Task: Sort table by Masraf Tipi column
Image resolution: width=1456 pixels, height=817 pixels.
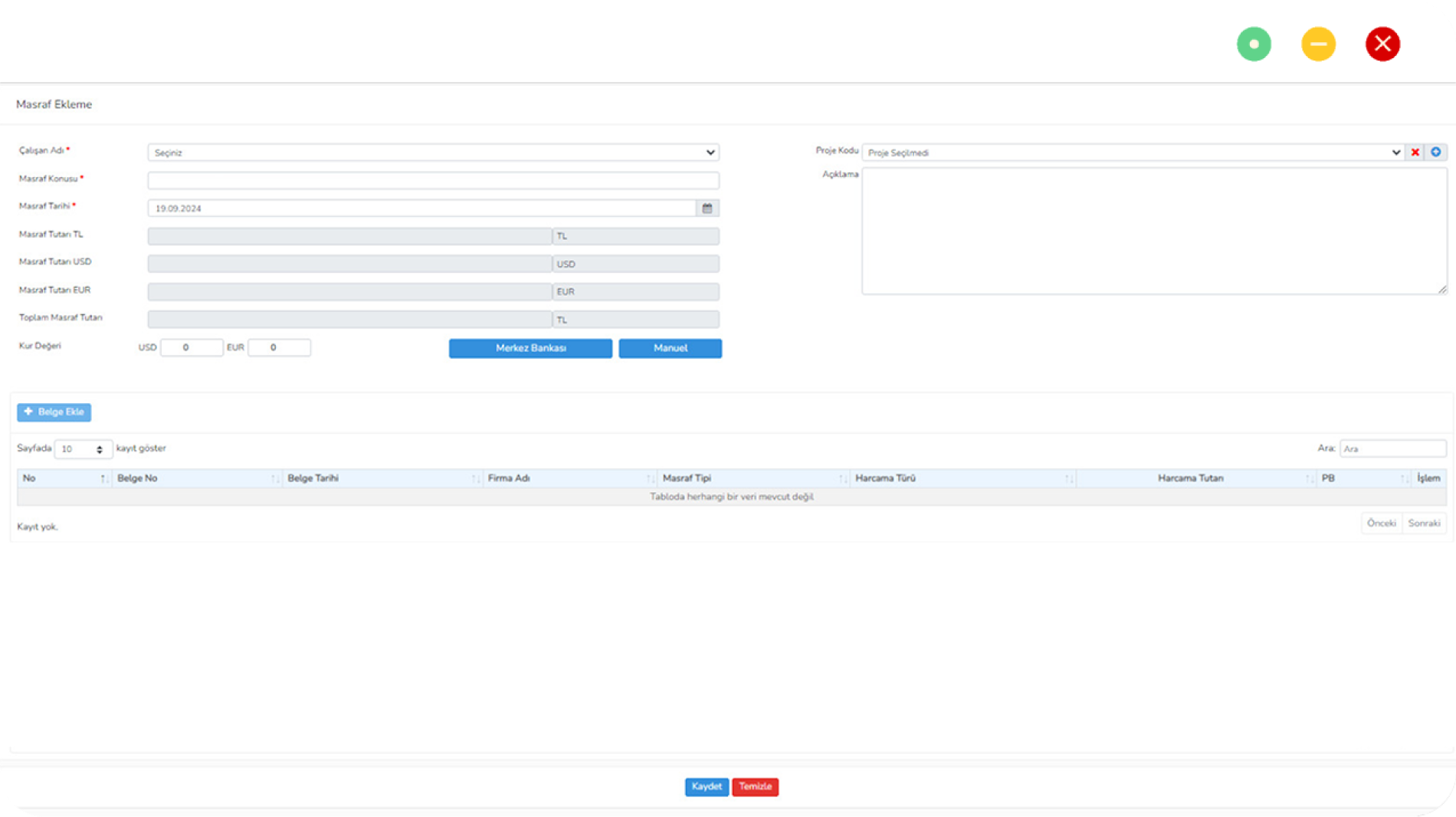Action: pos(753,478)
